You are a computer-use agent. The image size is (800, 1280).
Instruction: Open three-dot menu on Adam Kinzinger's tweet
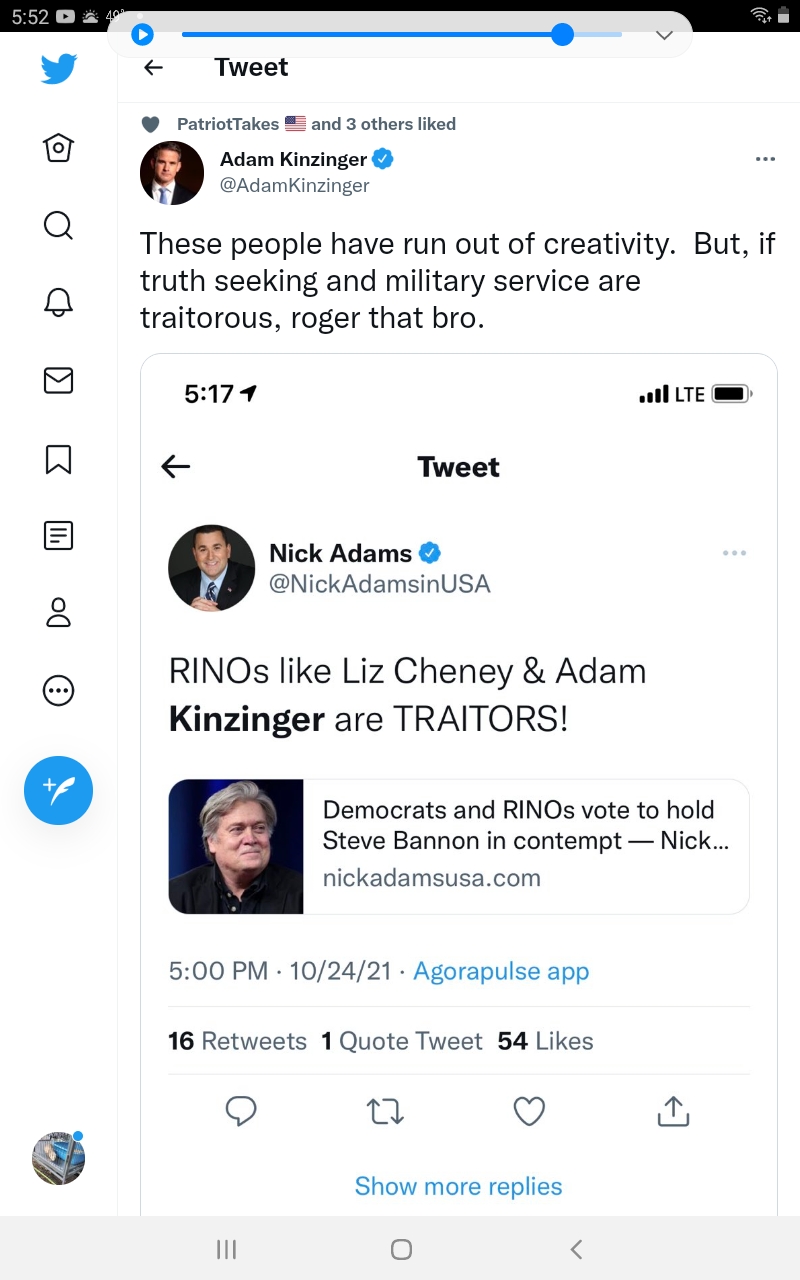(765, 159)
